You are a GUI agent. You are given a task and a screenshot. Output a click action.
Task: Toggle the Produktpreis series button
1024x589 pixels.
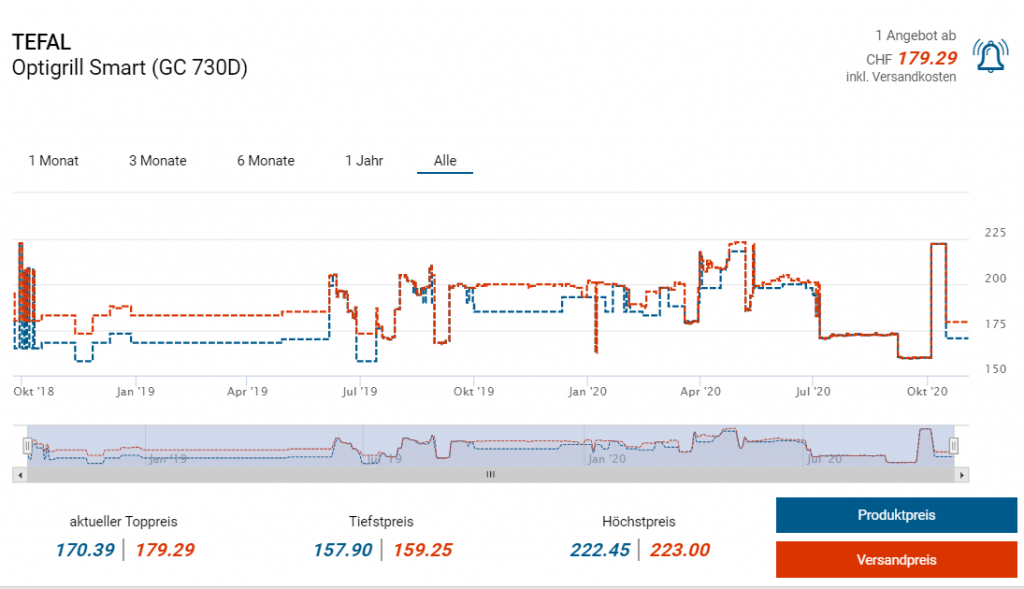(895, 515)
